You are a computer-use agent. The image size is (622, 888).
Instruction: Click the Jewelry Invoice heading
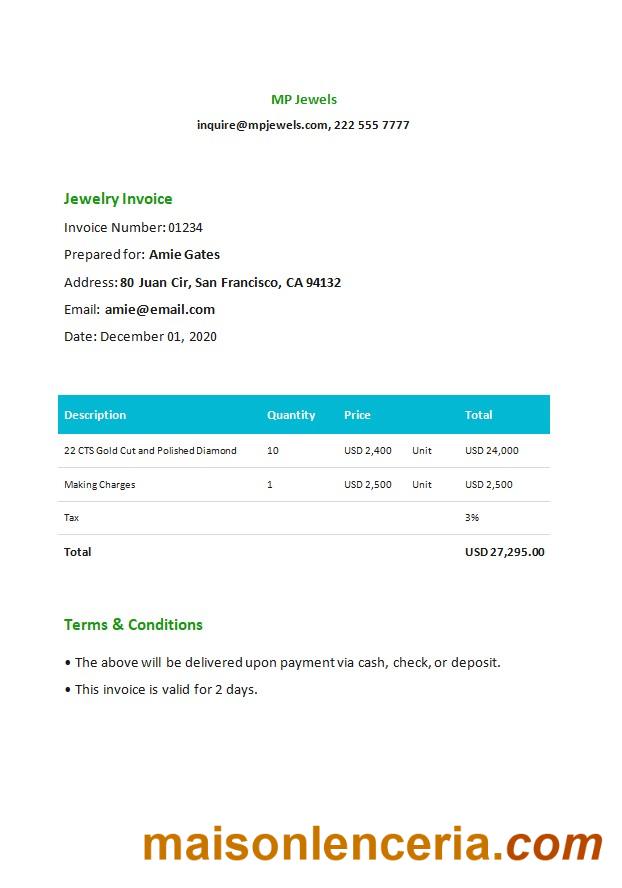[x=118, y=199]
